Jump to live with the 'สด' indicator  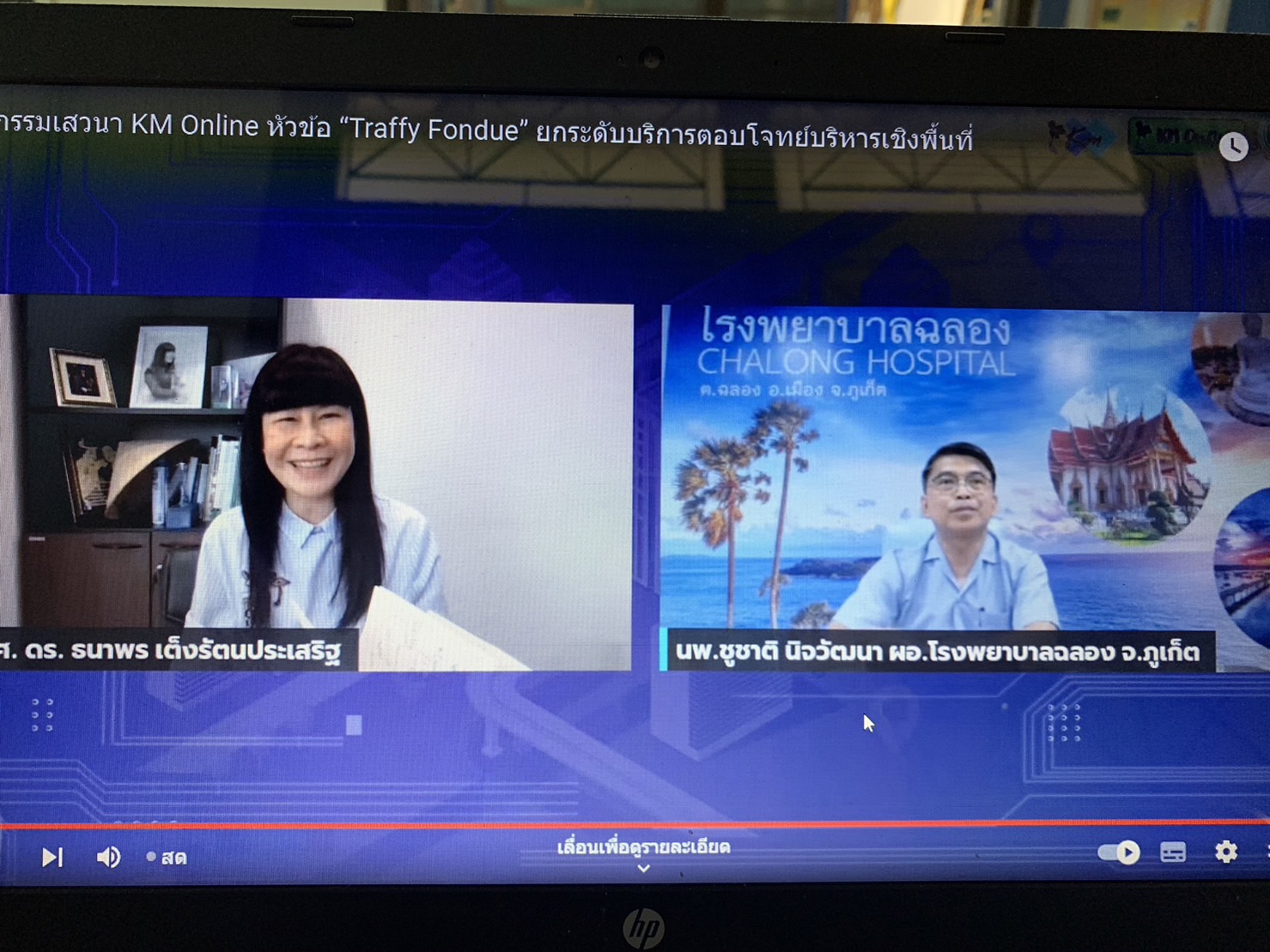click(x=167, y=858)
